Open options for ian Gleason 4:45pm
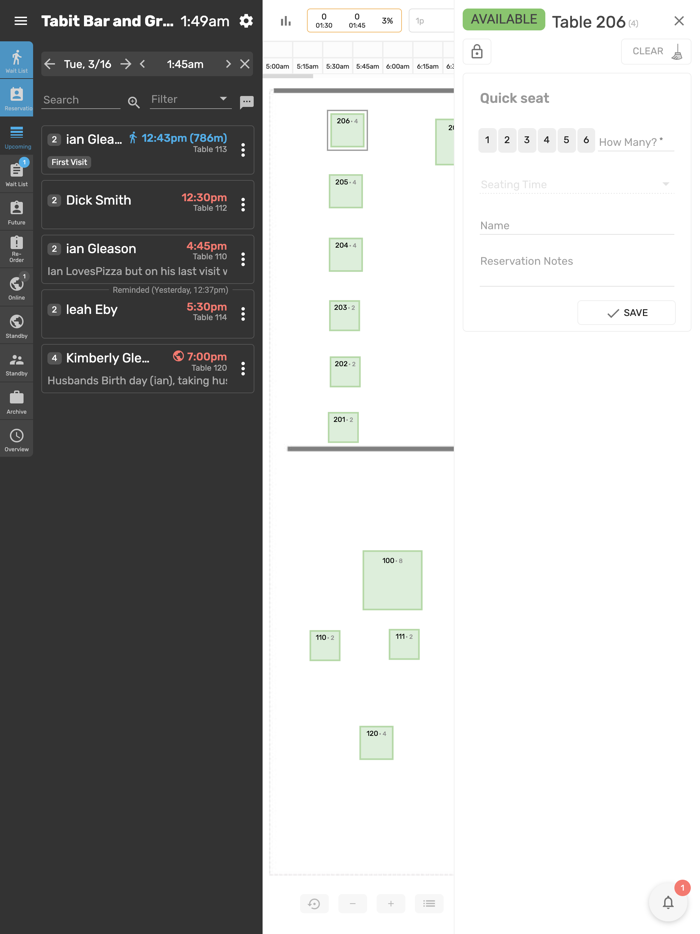The height and width of the screenshot is (934, 700). pyautogui.click(x=243, y=259)
